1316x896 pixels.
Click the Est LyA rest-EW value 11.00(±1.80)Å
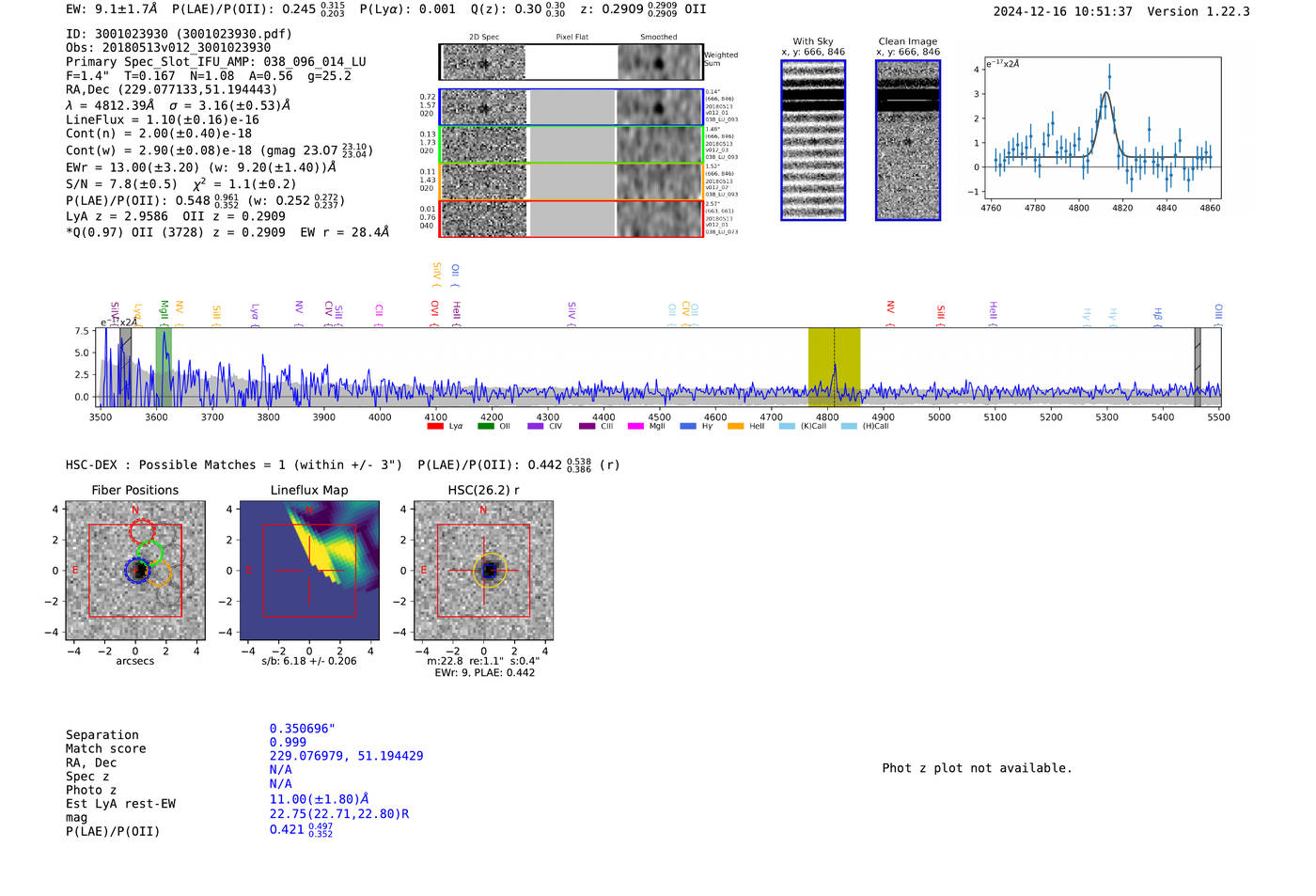click(x=320, y=799)
